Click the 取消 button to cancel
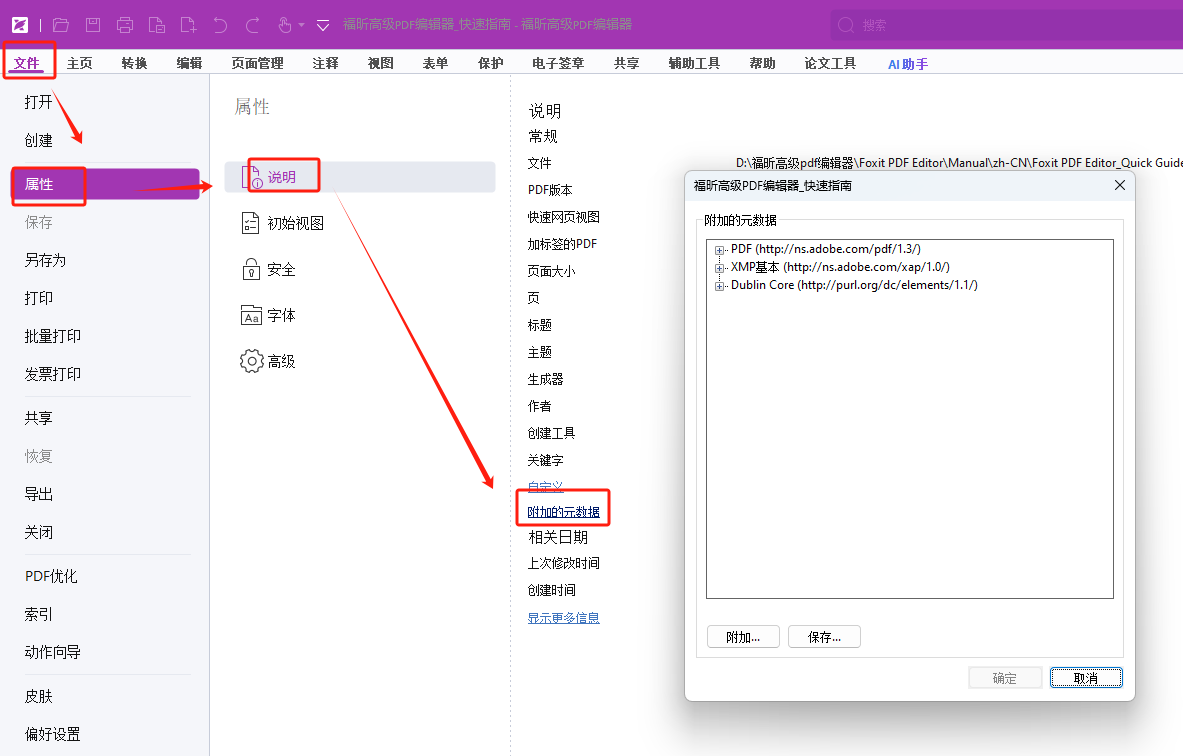 pos(1086,677)
